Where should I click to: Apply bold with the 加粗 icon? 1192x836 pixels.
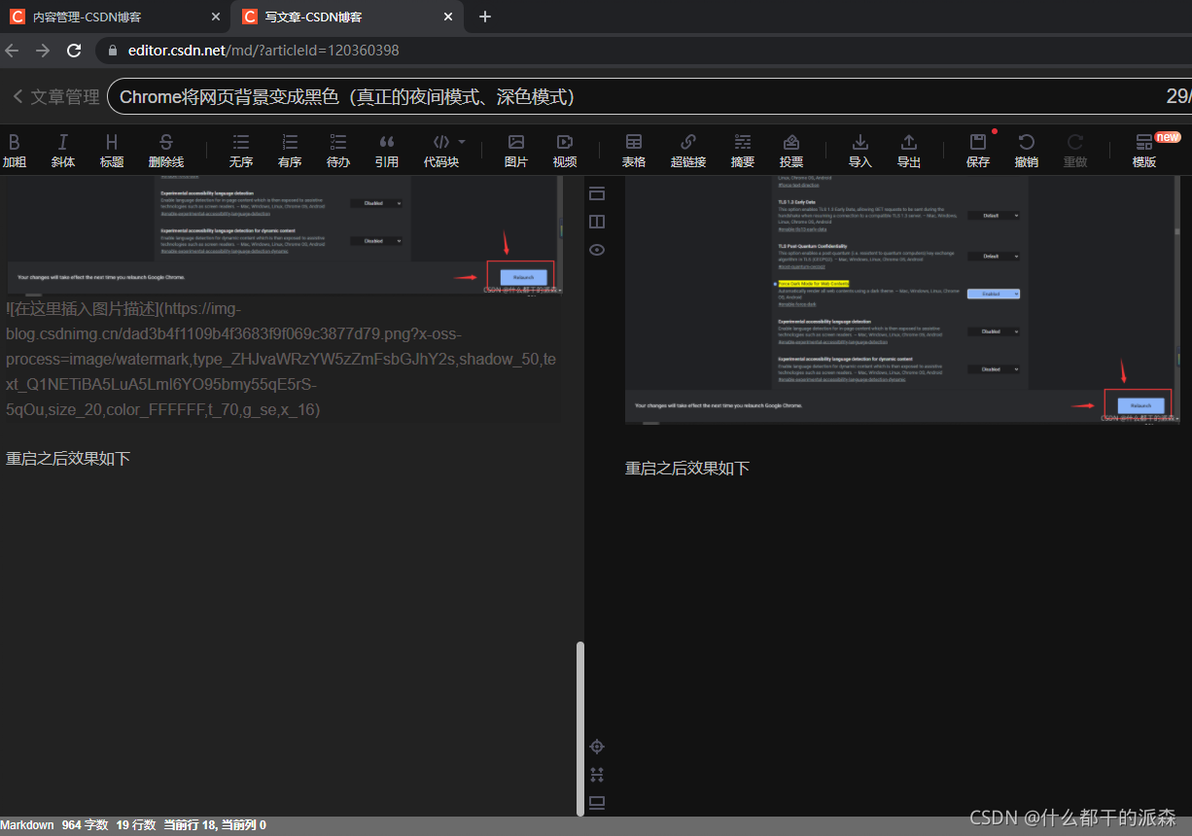coord(14,150)
